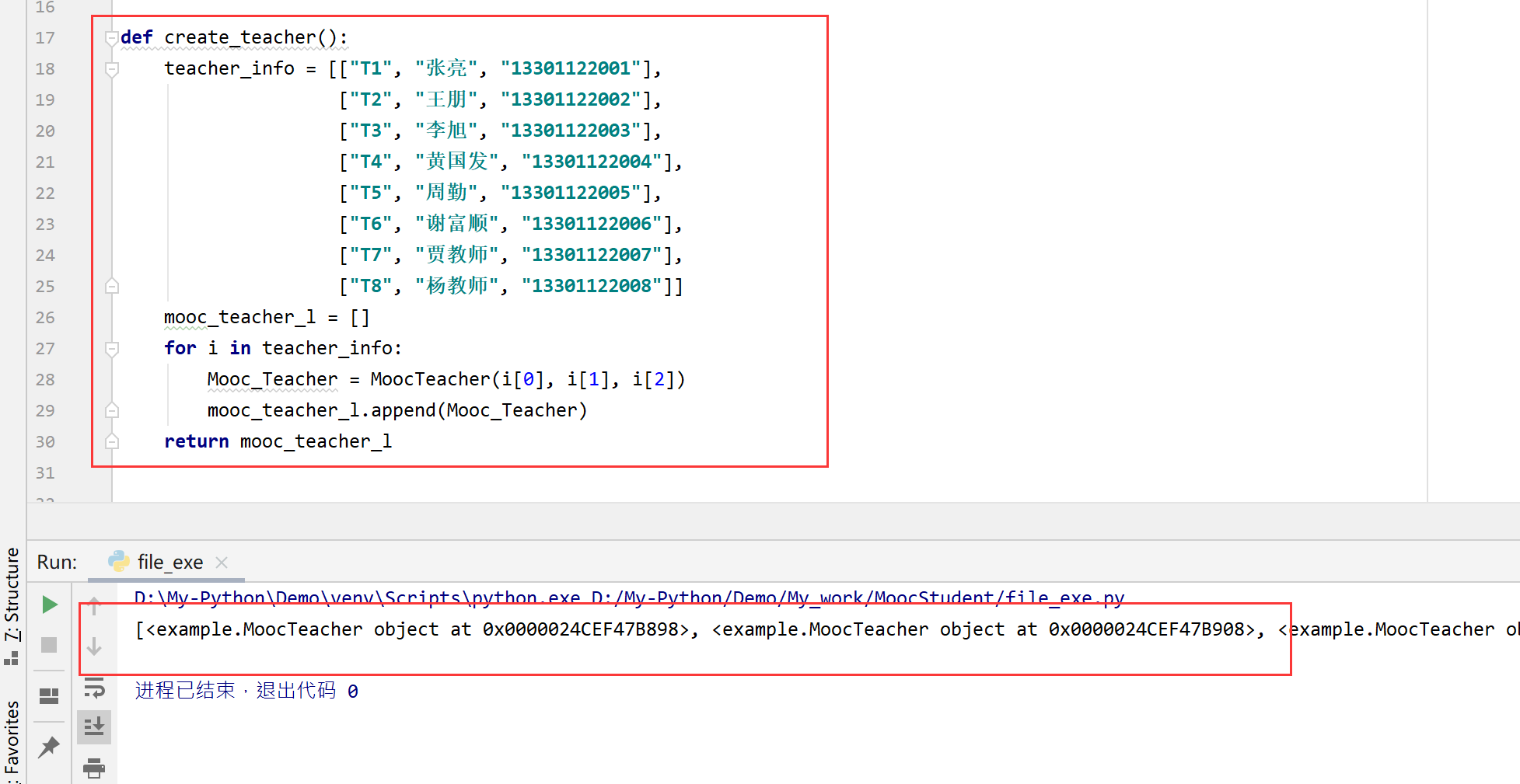Click the first MoocTeacher object address 0x0000024CEF47B898
This screenshot has height=784, width=1520.
pyautogui.click(x=581, y=629)
